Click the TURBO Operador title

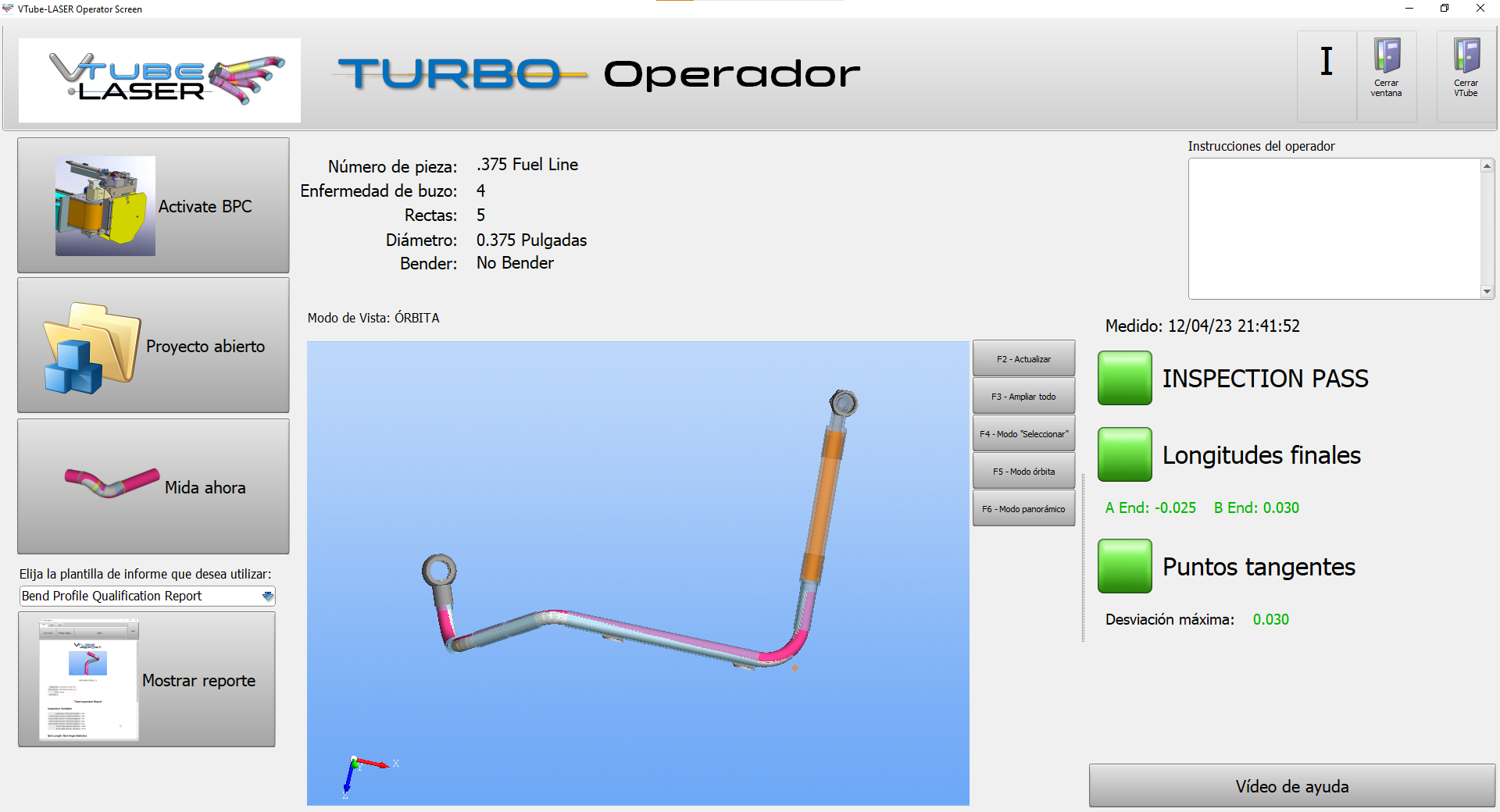coord(598,74)
